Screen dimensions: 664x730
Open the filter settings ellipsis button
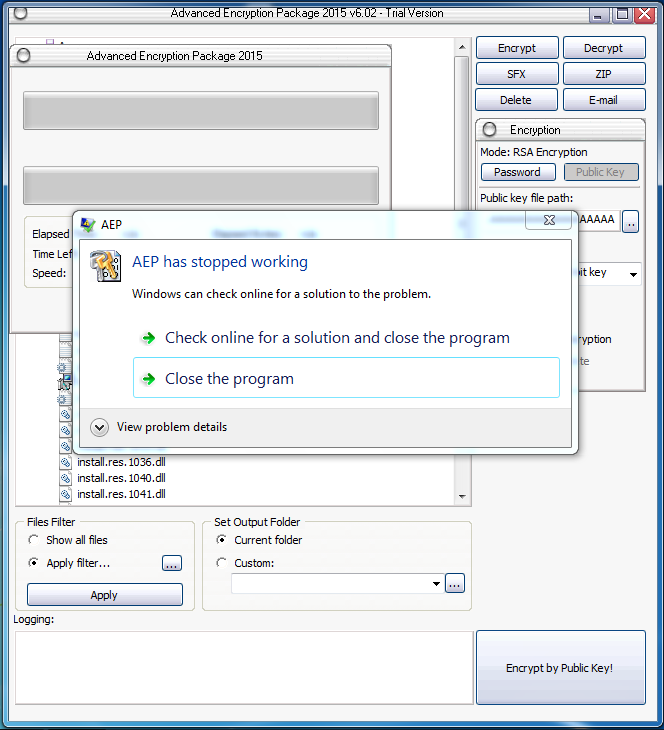point(172,563)
